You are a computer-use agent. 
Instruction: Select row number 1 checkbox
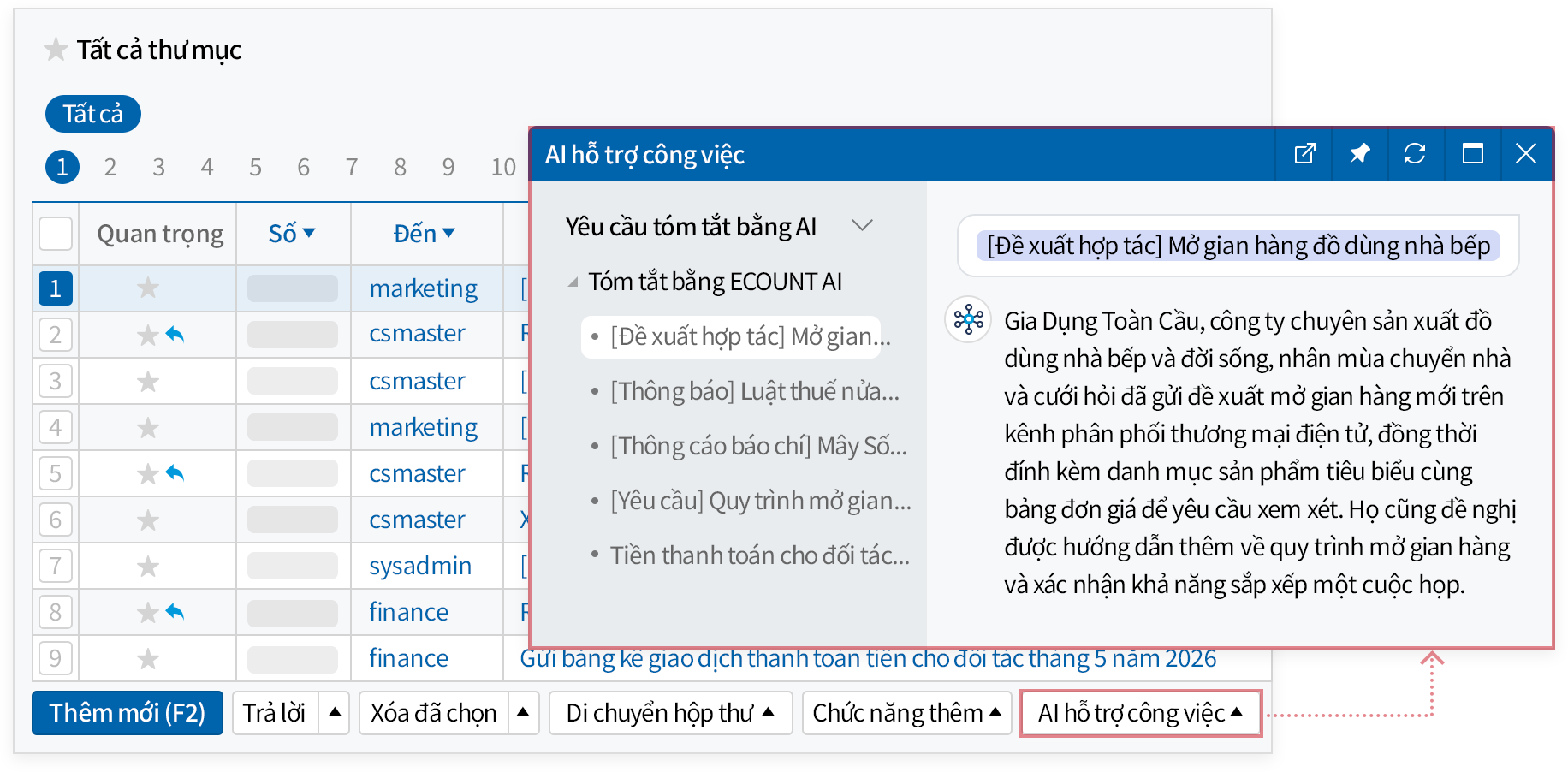click(x=56, y=288)
